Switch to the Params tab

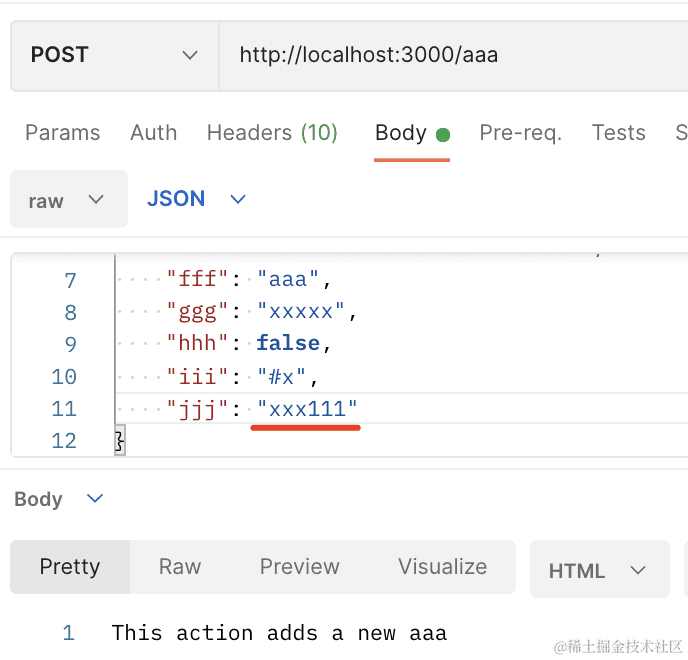(62, 133)
